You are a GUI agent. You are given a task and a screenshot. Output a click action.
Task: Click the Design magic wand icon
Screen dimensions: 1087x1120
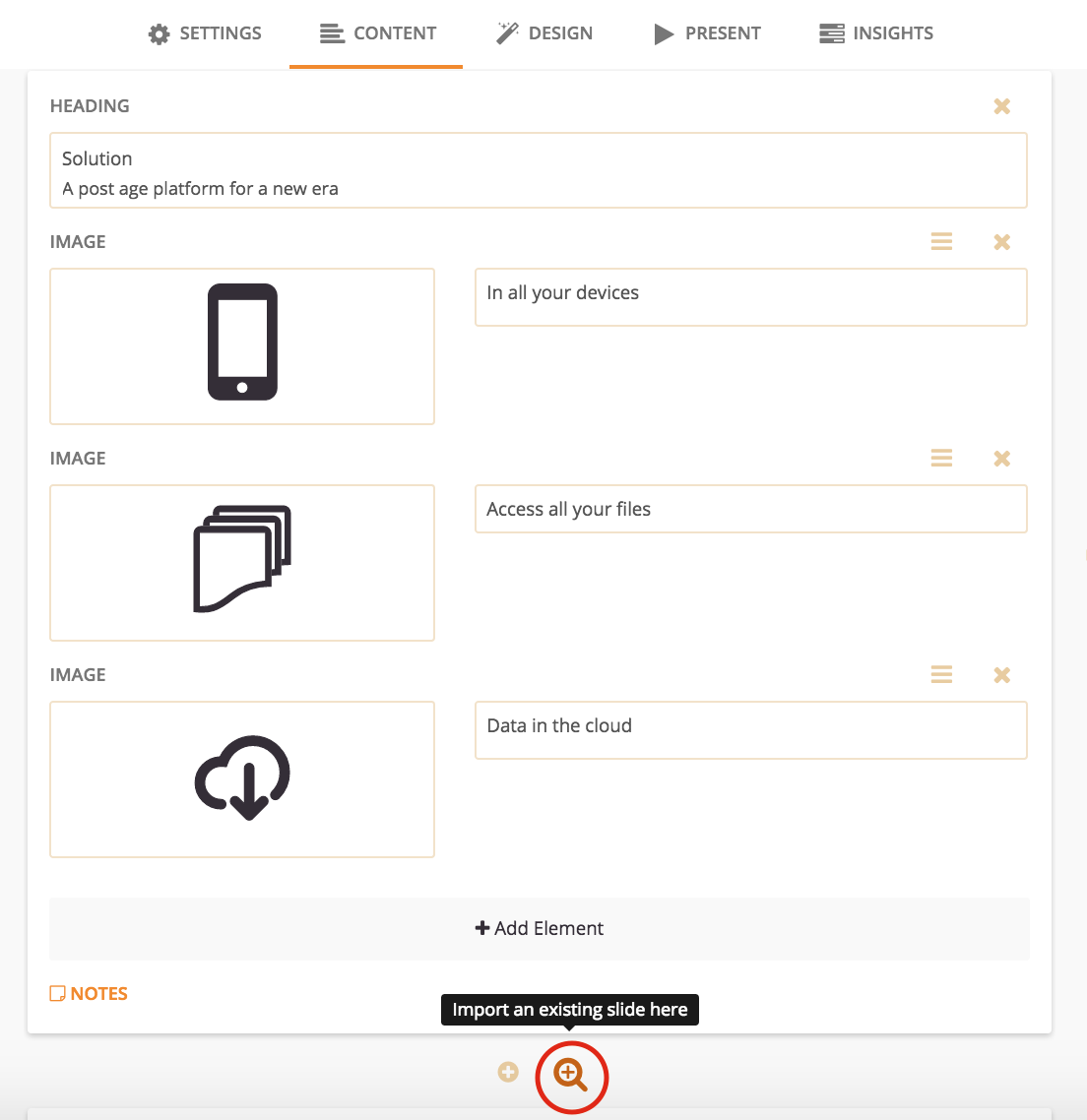click(507, 33)
